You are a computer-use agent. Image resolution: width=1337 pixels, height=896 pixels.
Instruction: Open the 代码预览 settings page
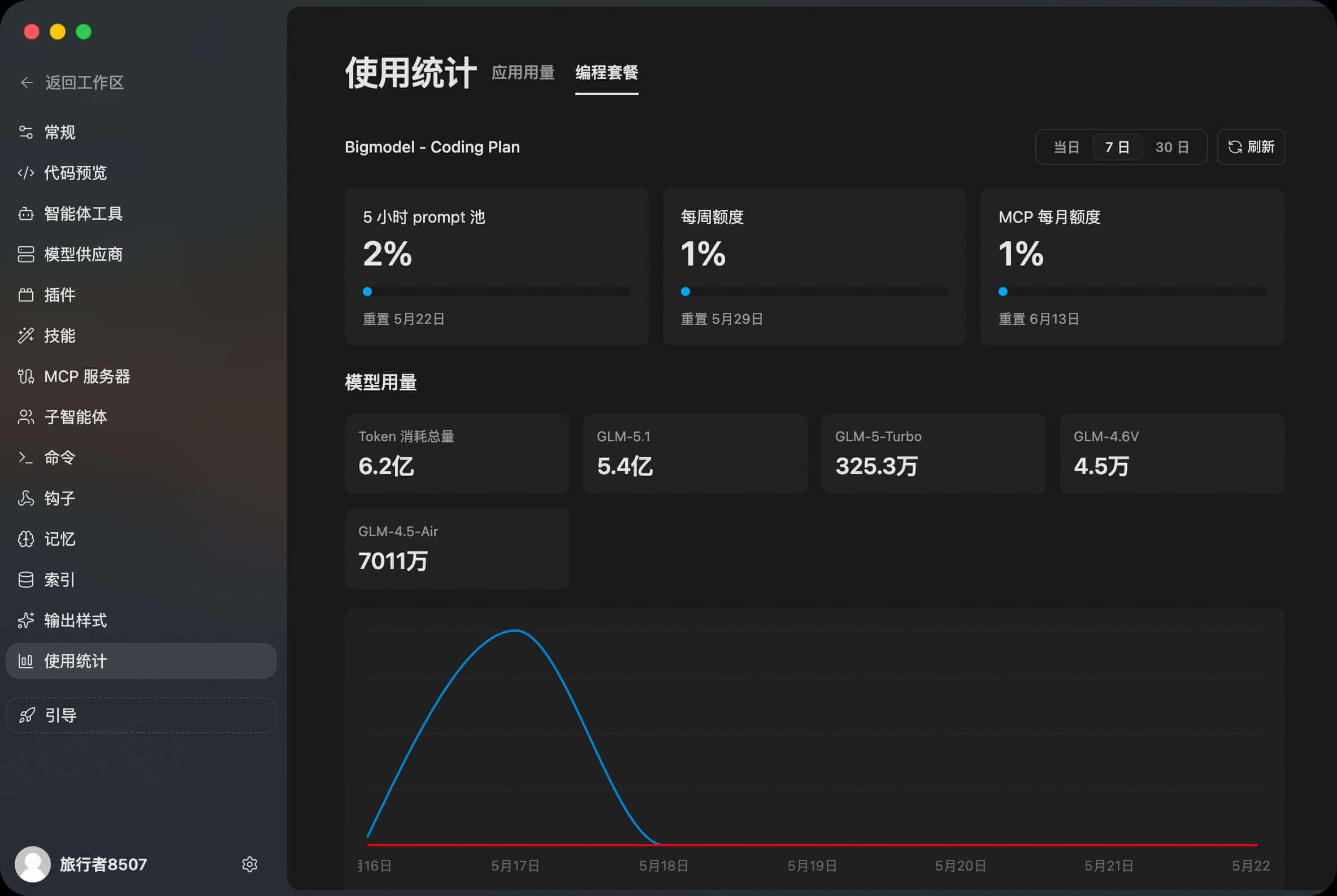[x=141, y=173]
